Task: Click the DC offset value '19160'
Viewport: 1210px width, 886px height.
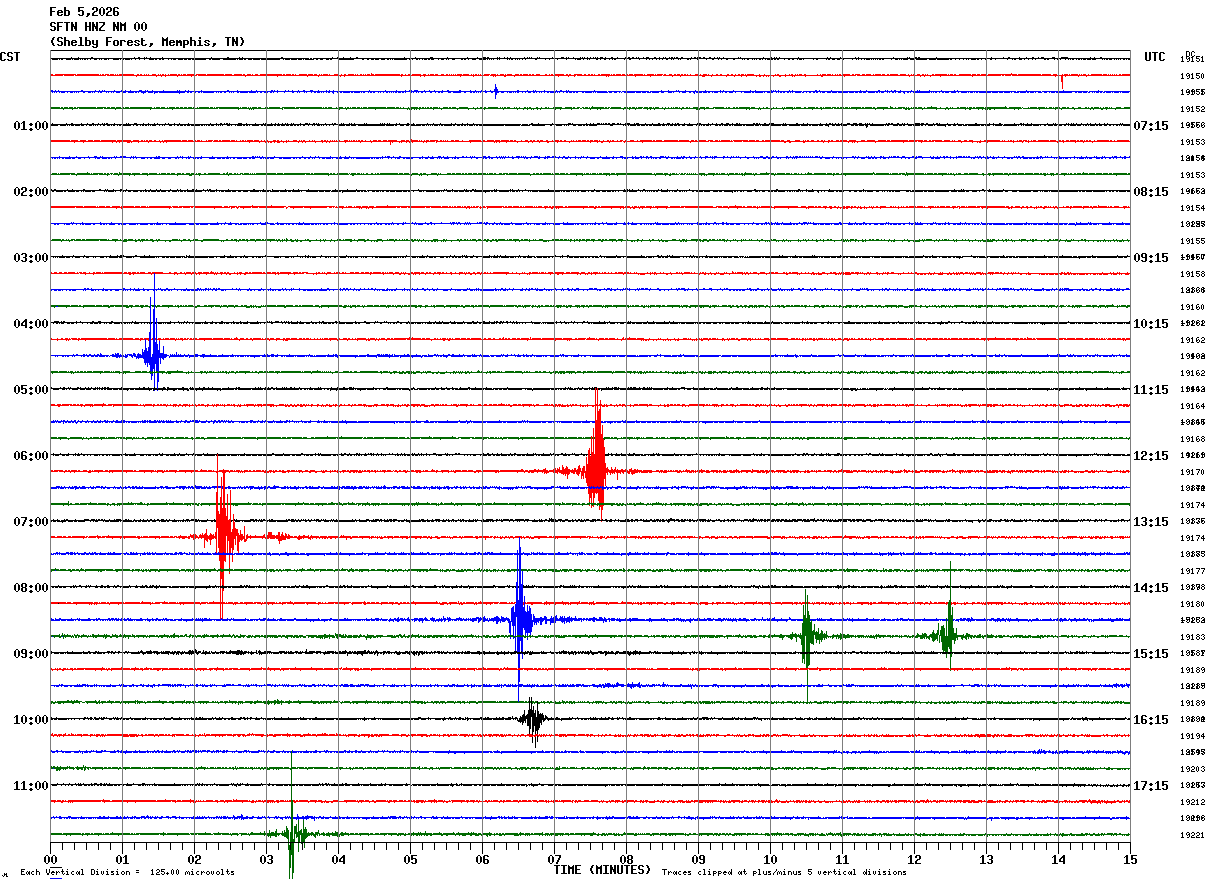Action: pyautogui.click(x=1192, y=307)
